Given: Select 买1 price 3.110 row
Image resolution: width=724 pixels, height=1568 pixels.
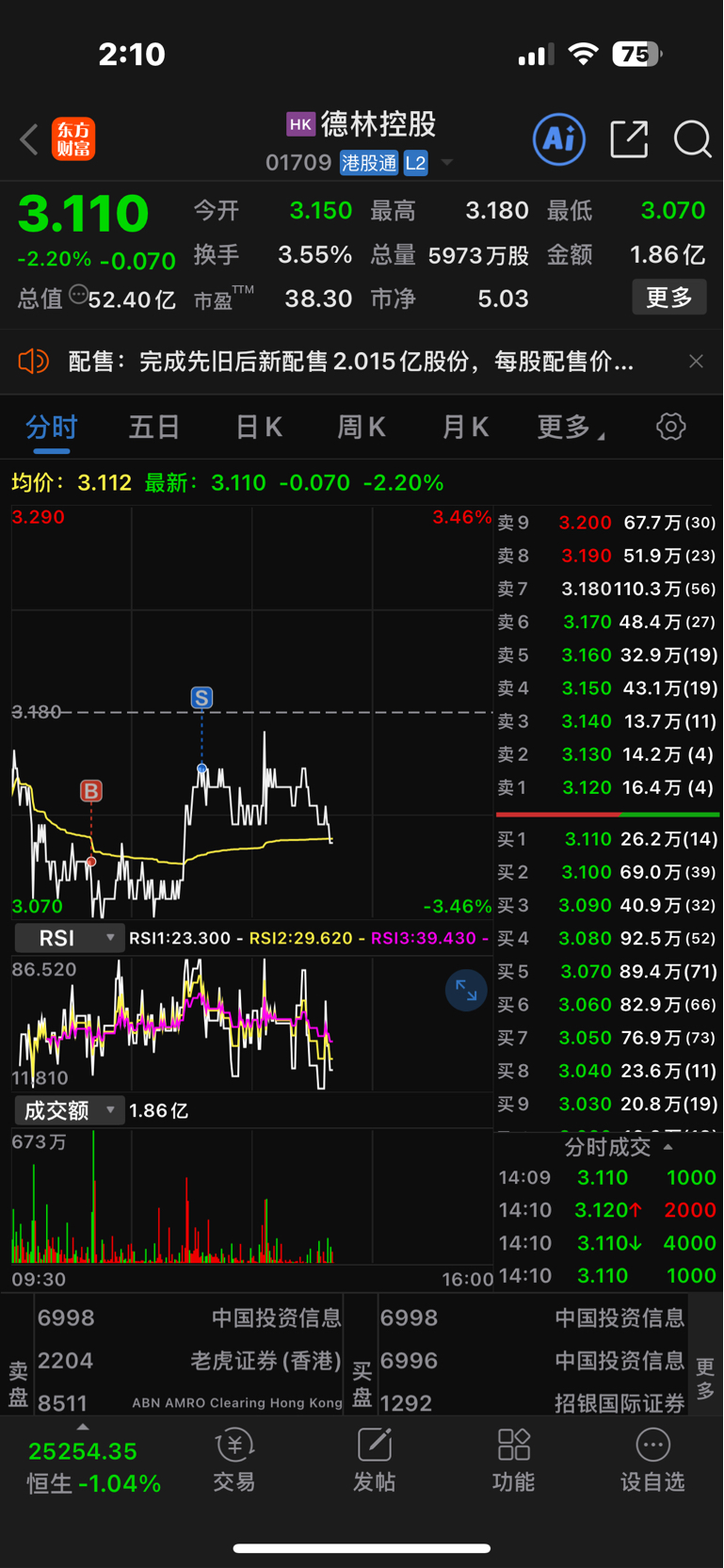Looking at the screenshot, I should pyautogui.click(x=607, y=839).
